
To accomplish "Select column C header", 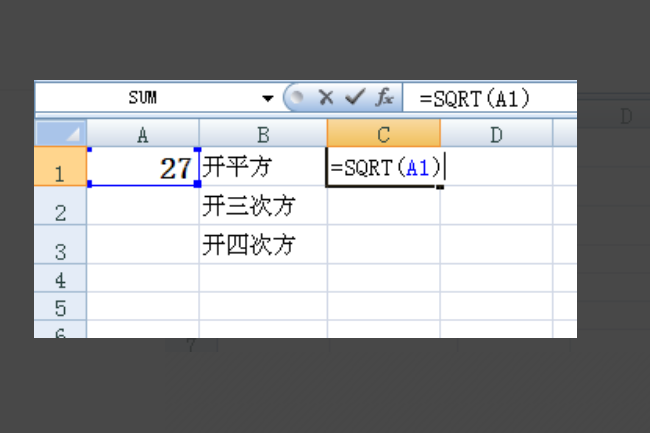I will tap(383, 133).
